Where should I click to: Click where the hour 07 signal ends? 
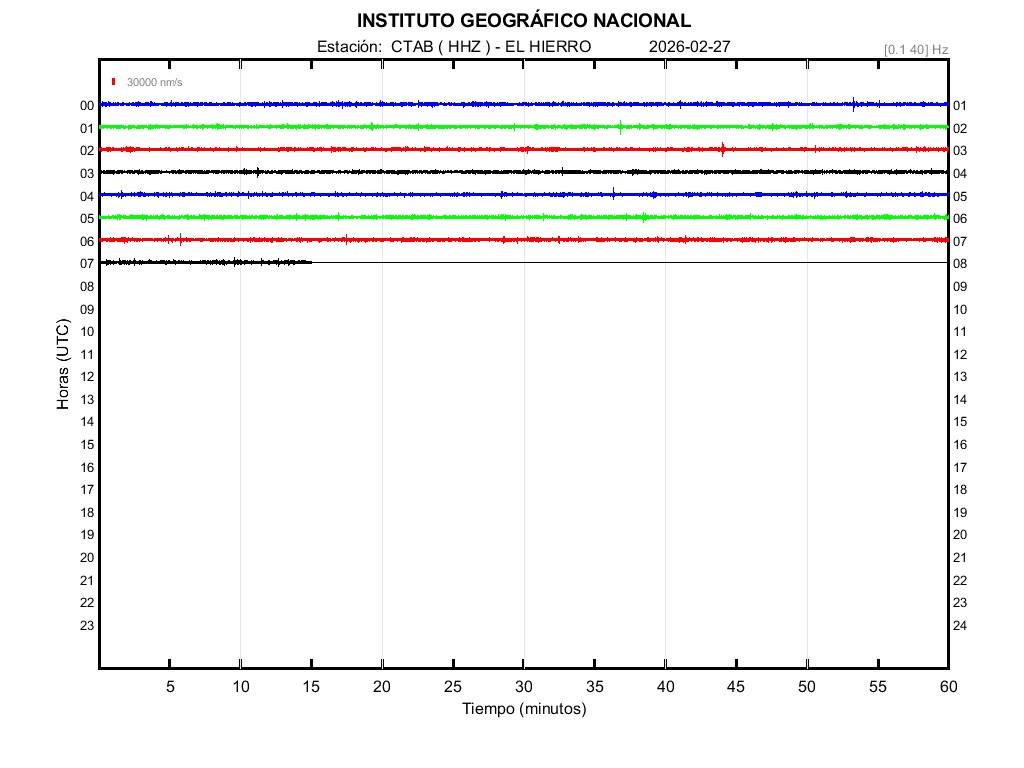click(311, 262)
